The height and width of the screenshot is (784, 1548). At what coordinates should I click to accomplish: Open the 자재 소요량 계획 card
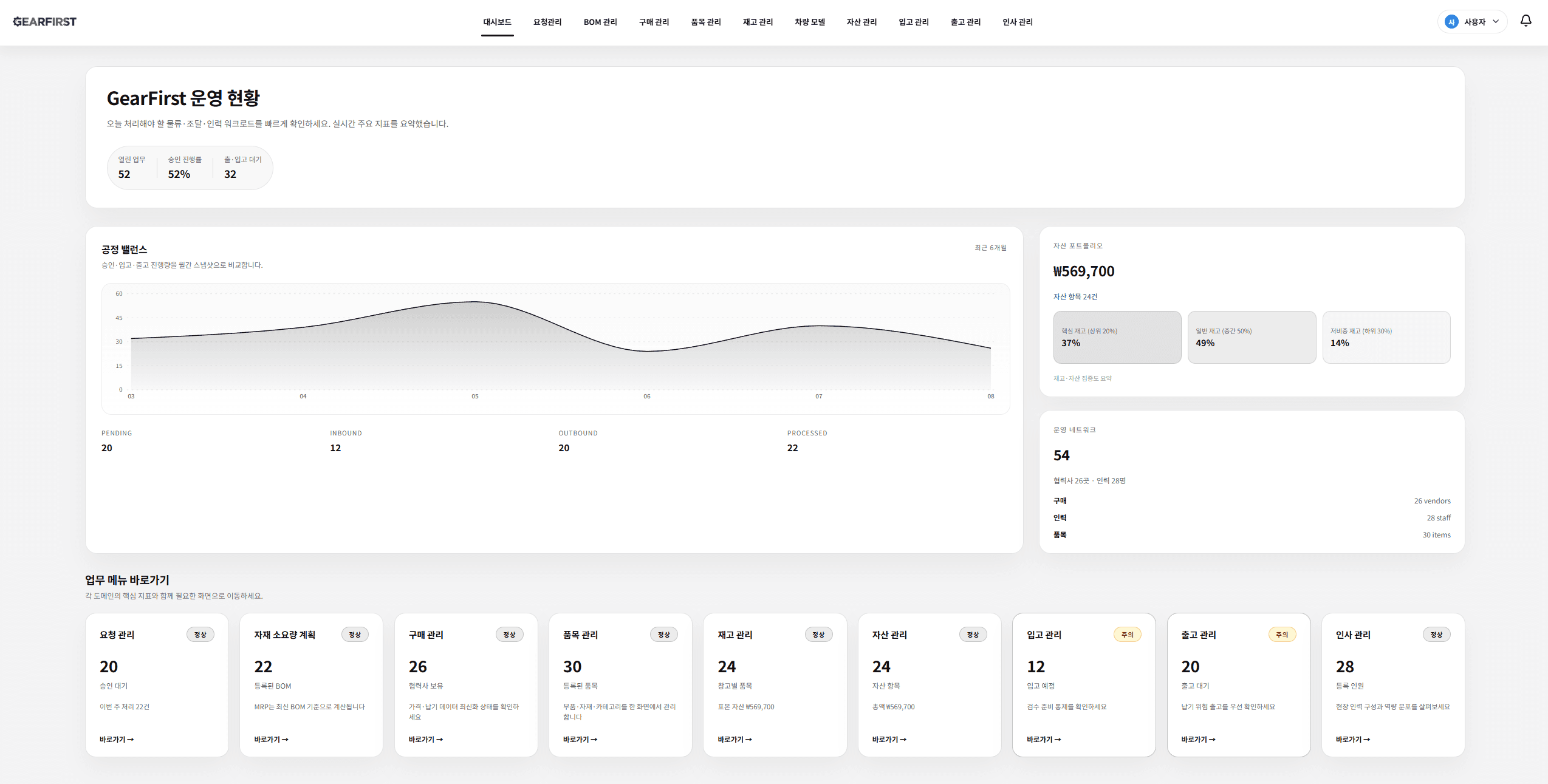tap(311, 684)
